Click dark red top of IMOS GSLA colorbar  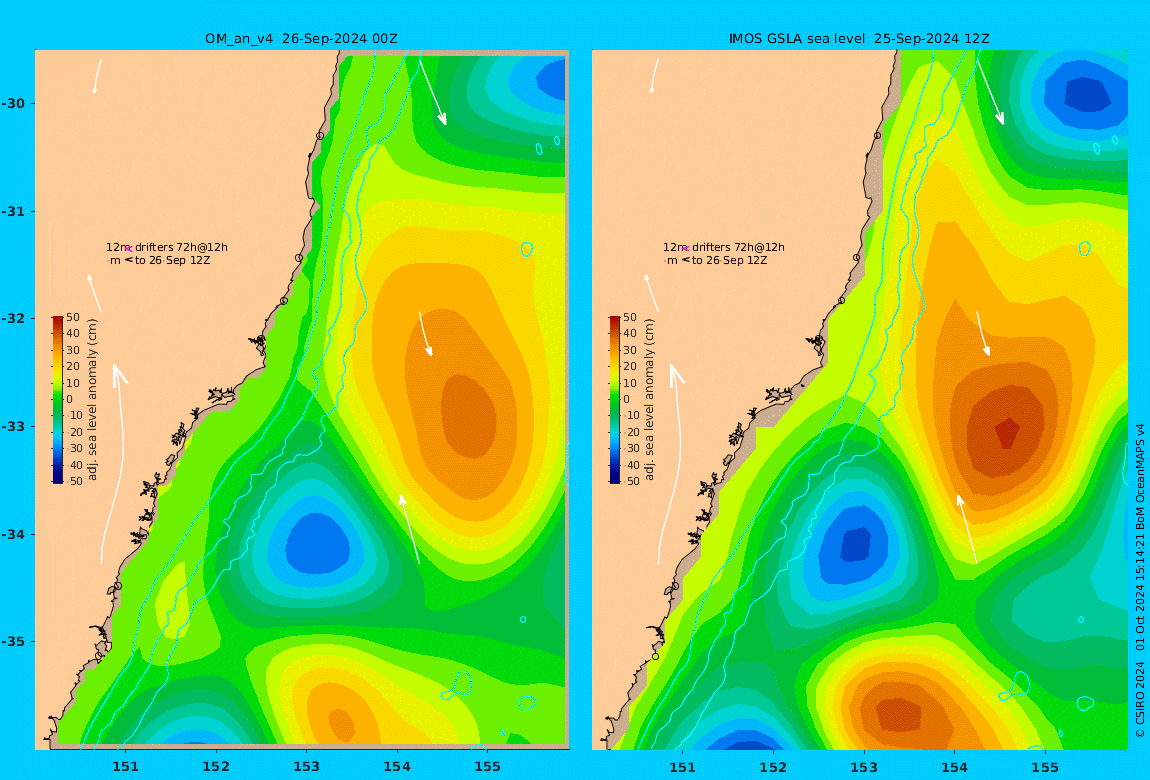(615, 320)
